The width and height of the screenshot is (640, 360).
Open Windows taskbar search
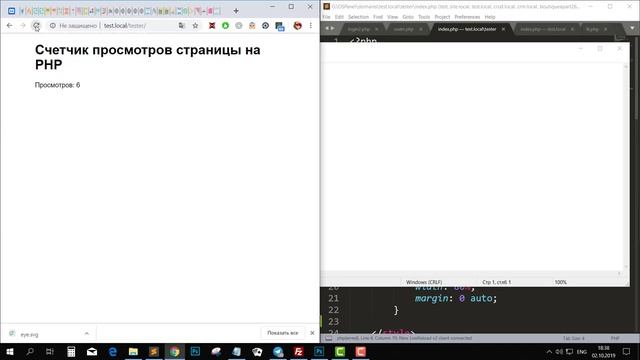30,351
